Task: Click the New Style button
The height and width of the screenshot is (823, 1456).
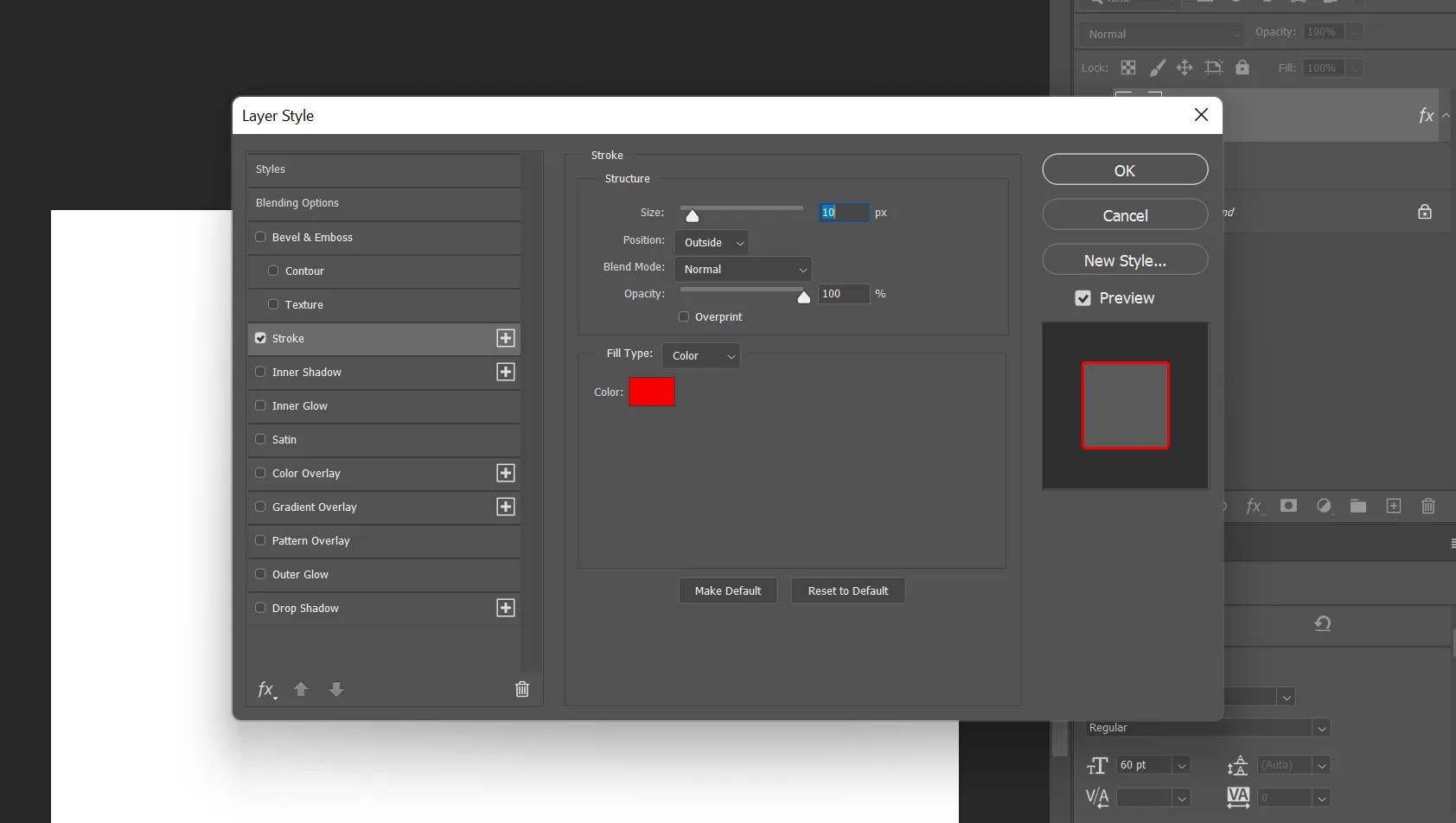Action: tap(1123, 259)
